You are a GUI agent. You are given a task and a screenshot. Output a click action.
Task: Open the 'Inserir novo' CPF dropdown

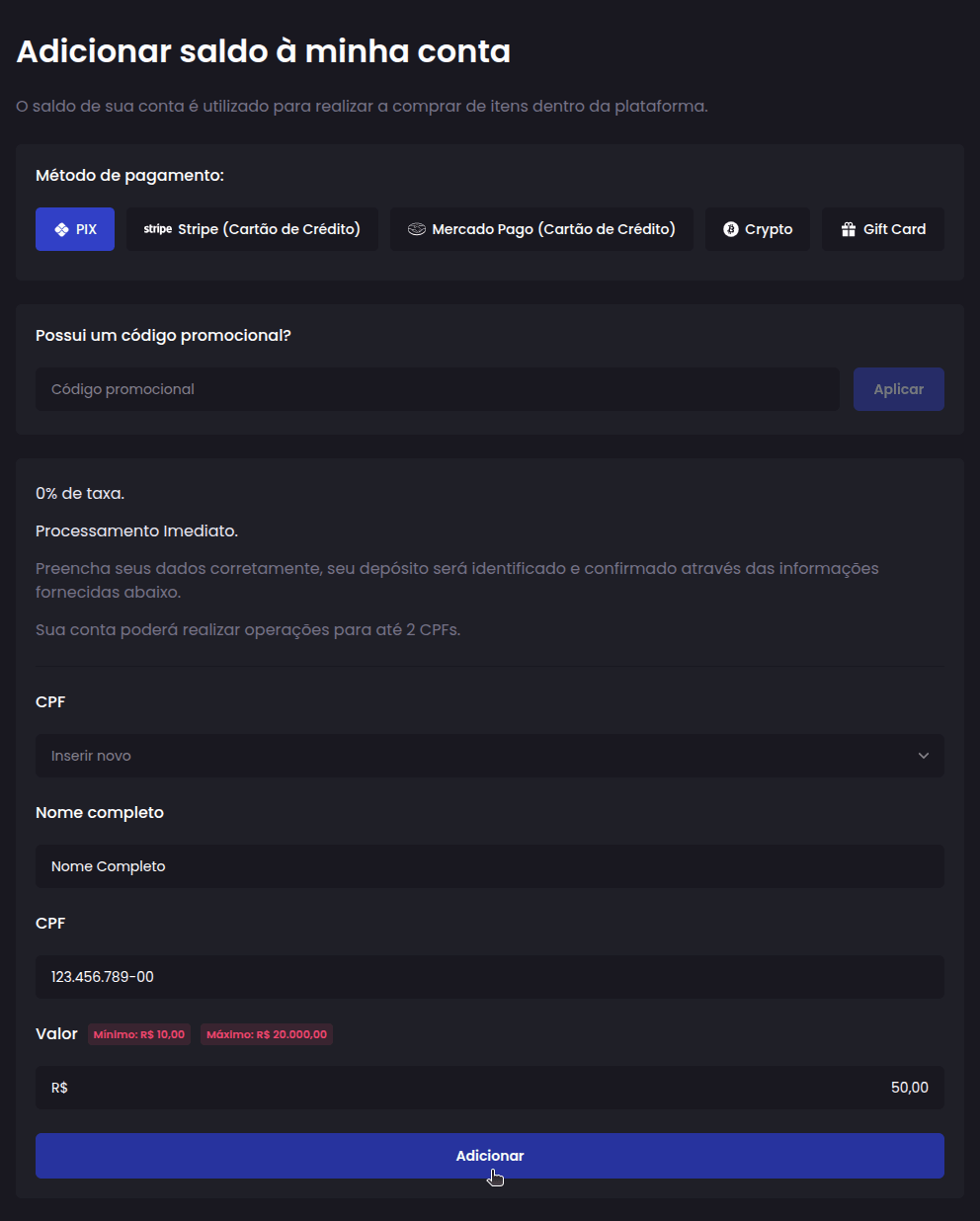[x=489, y=756]
